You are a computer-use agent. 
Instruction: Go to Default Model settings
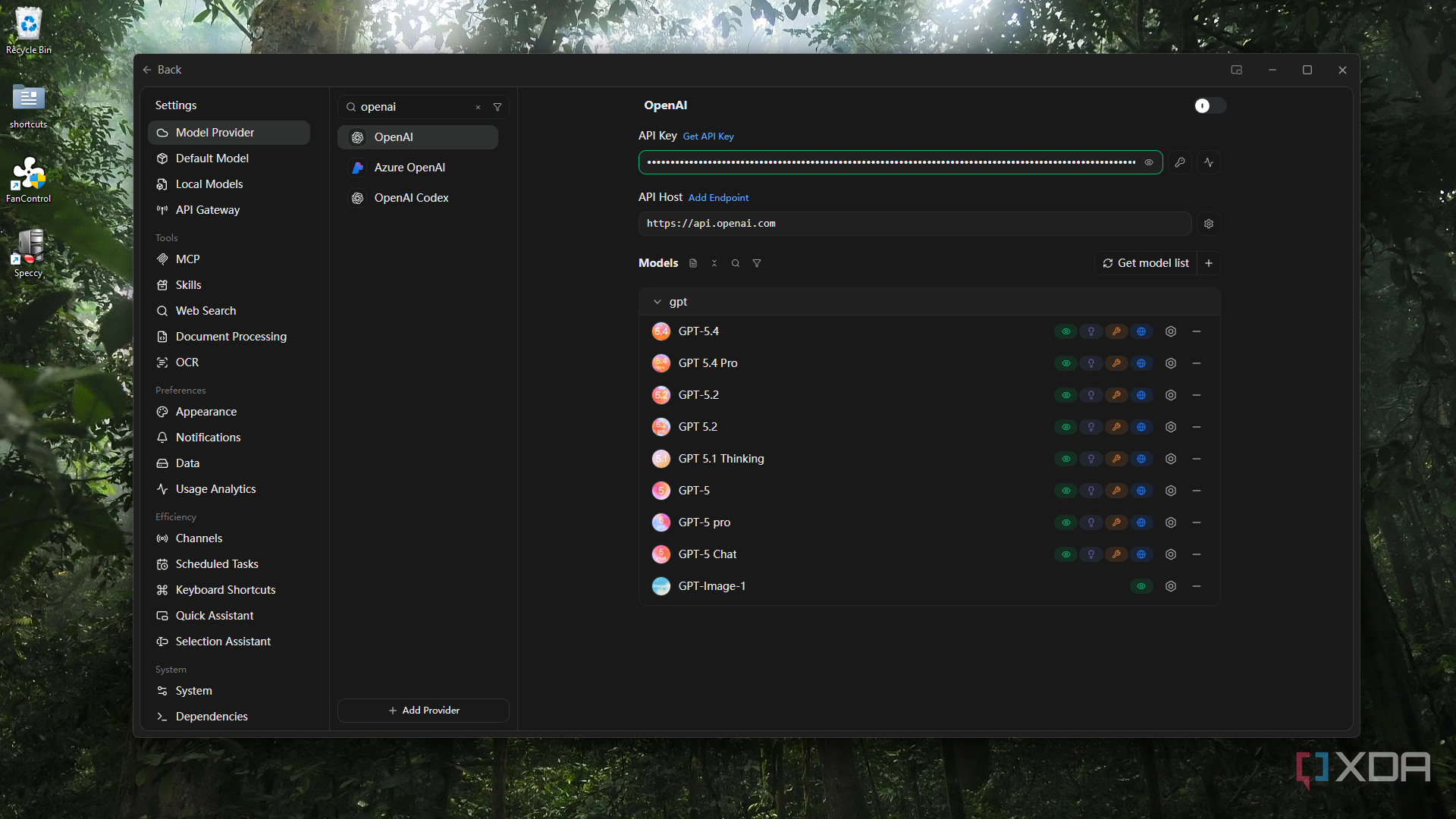point(229,158)
